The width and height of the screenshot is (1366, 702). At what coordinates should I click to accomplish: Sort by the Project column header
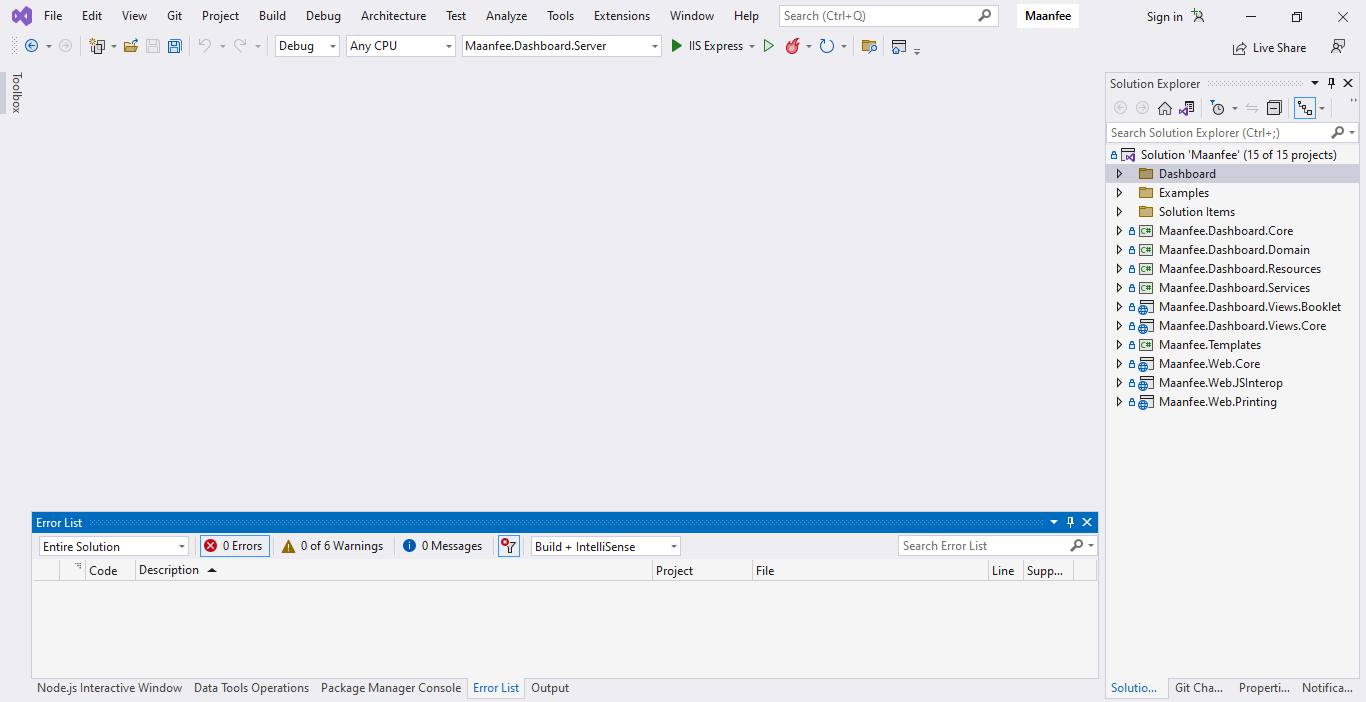702,570
